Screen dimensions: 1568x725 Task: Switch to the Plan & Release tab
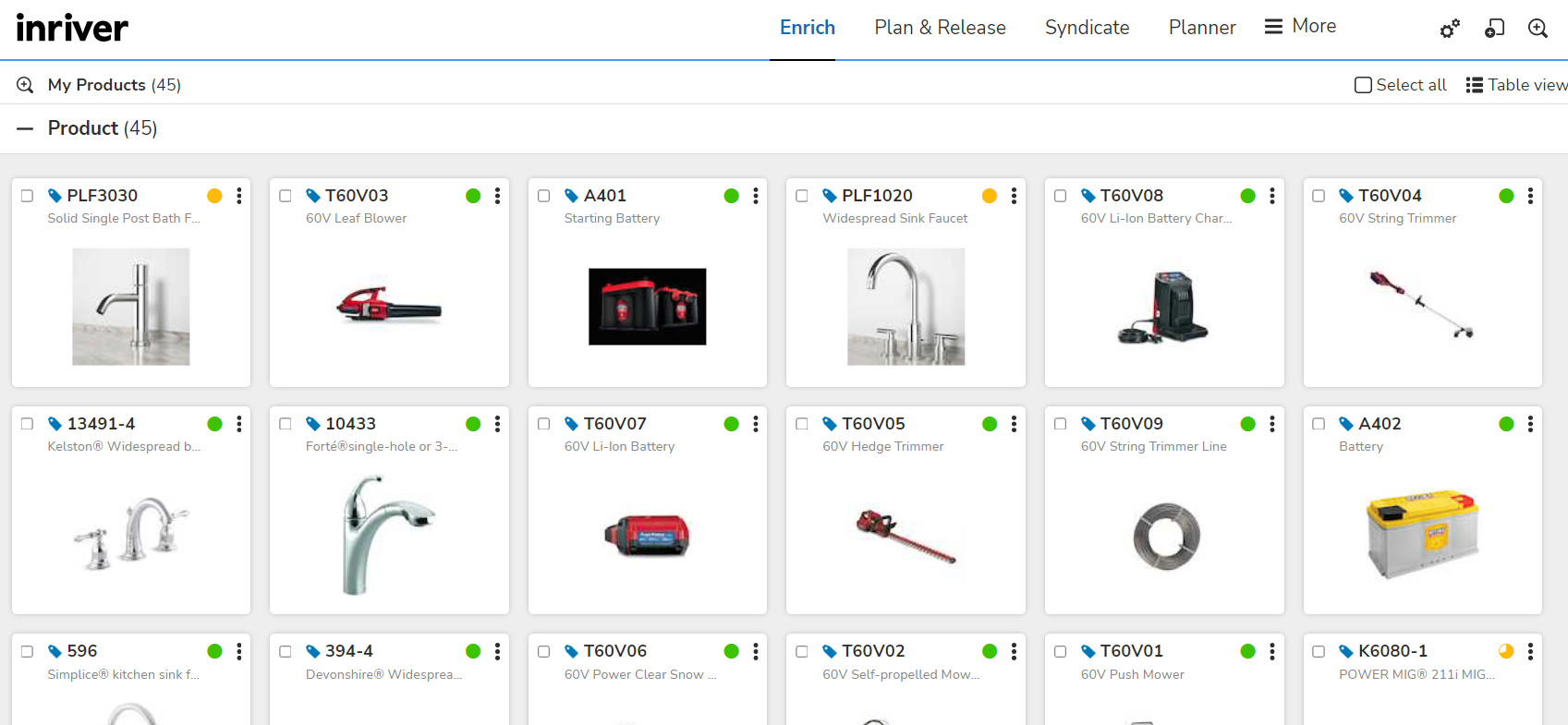pyautogui.click(x=940, y=28)
